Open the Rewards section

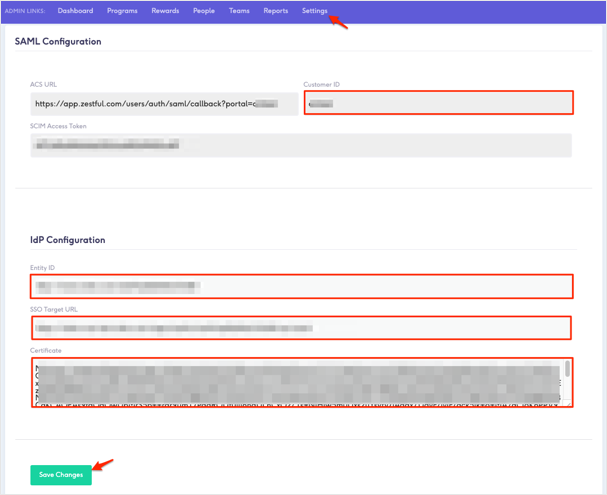click(x=165, y=11)
